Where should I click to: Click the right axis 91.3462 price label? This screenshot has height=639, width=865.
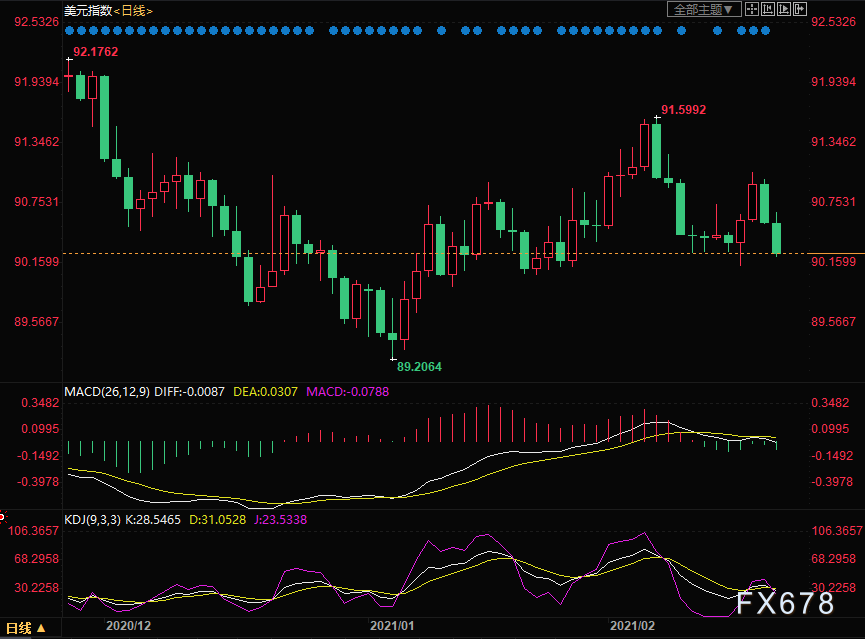tap(833, 142)
